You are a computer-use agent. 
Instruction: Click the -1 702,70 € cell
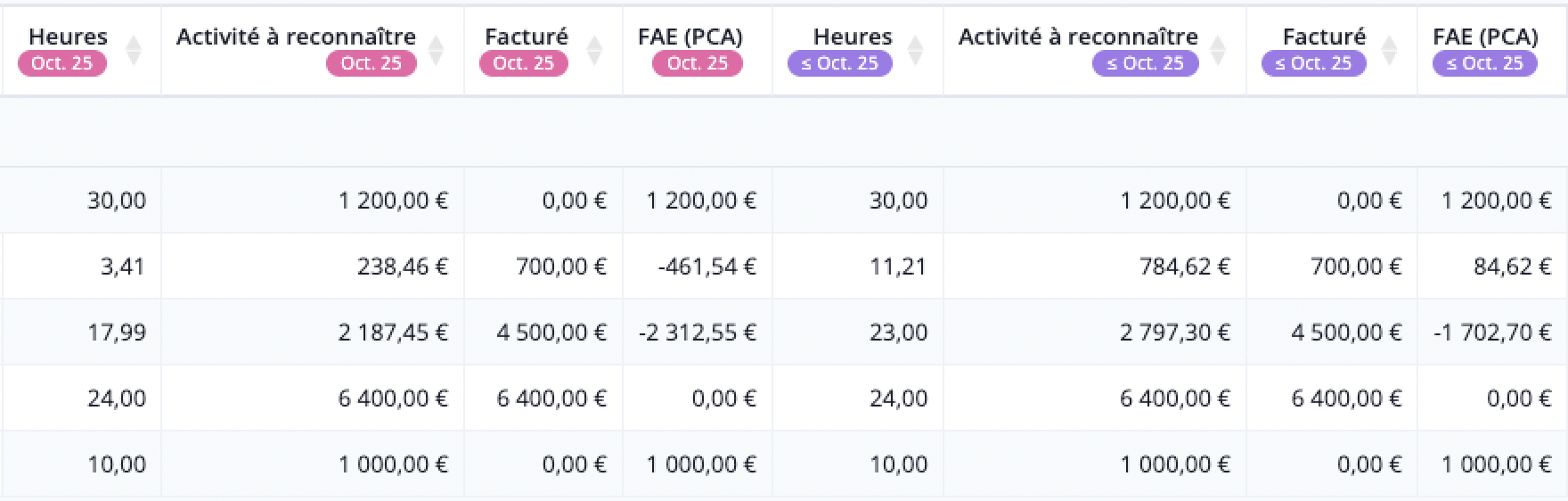pos(1493,333)
